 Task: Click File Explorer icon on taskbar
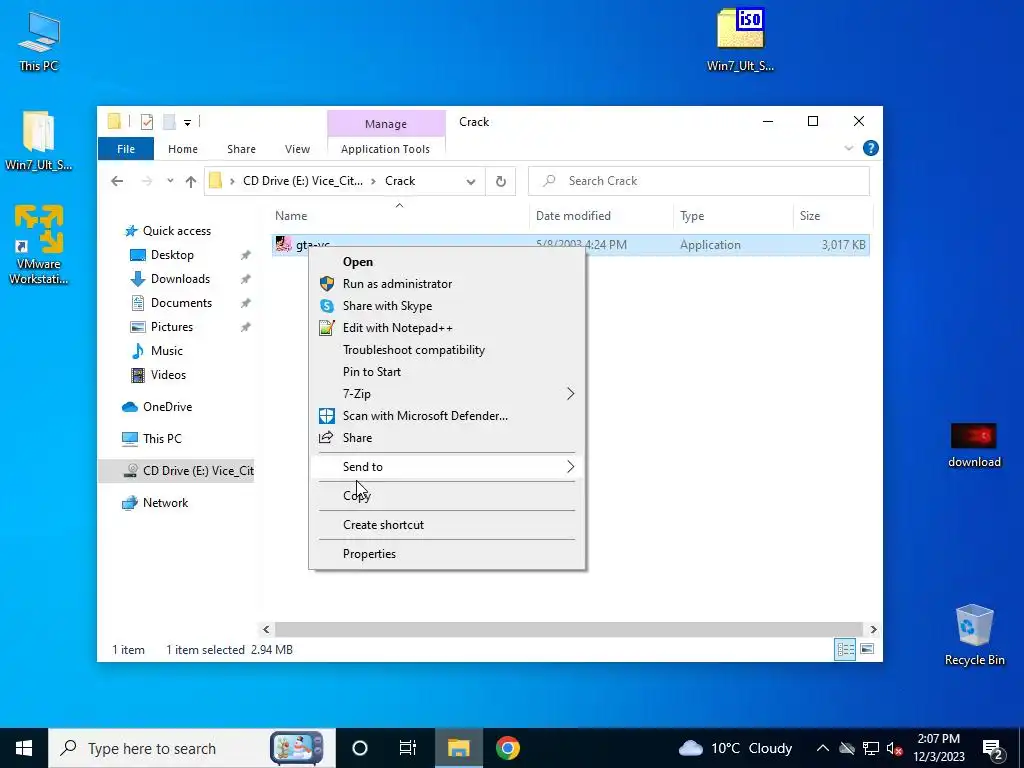coord(458,748)
